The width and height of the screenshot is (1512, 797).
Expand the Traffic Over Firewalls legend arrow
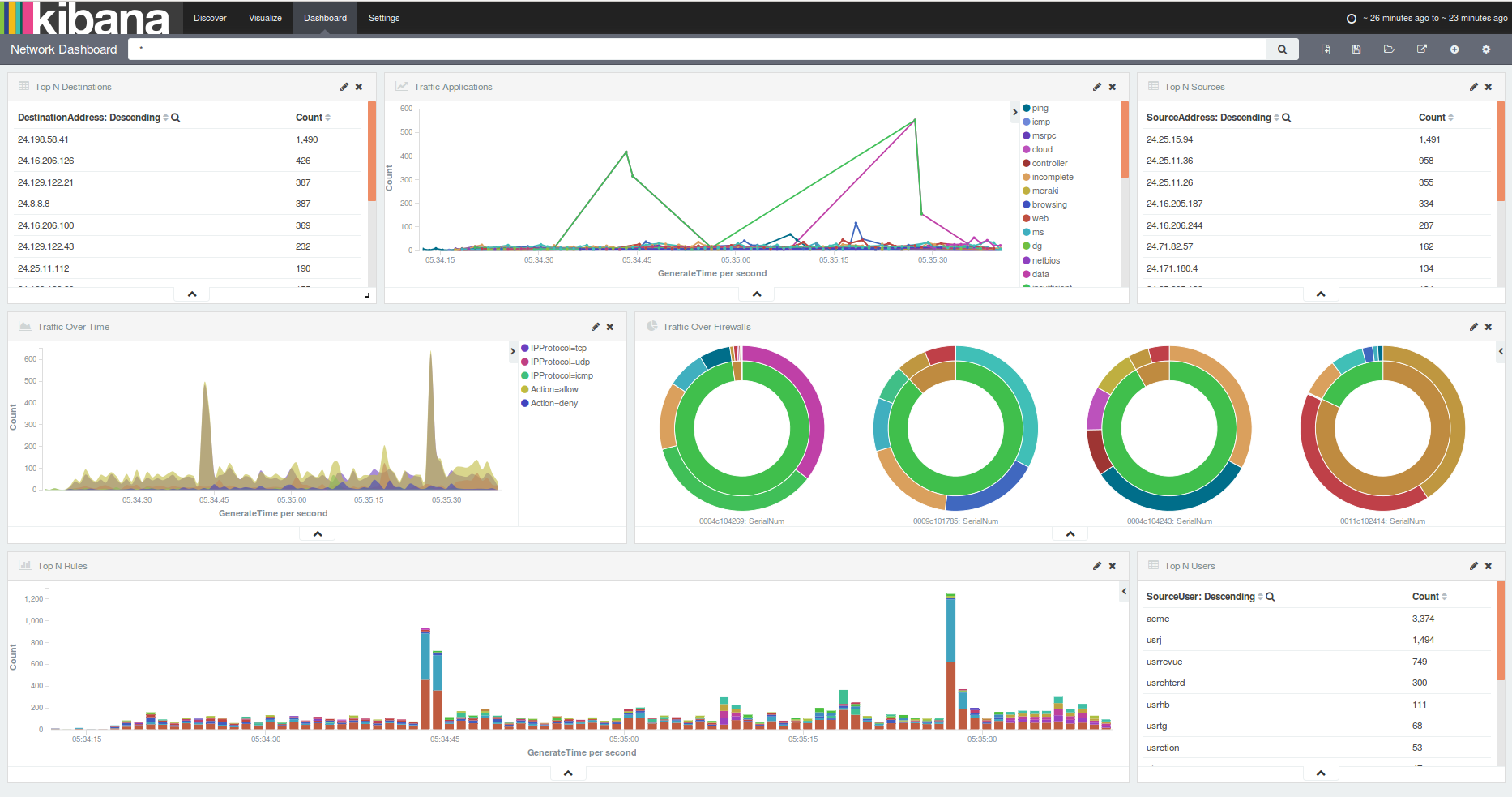coord(1501,352)
